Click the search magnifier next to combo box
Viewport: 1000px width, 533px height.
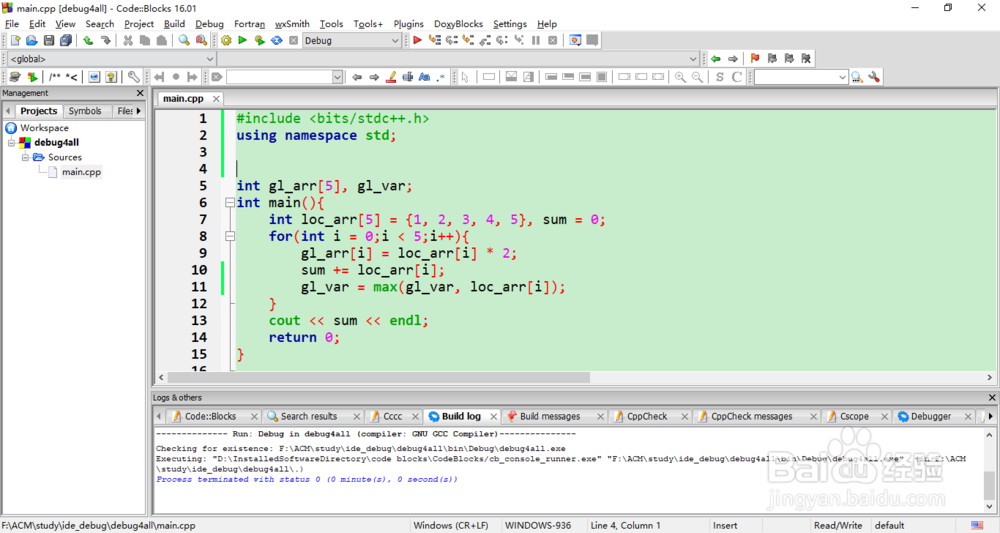coord(857,77)
